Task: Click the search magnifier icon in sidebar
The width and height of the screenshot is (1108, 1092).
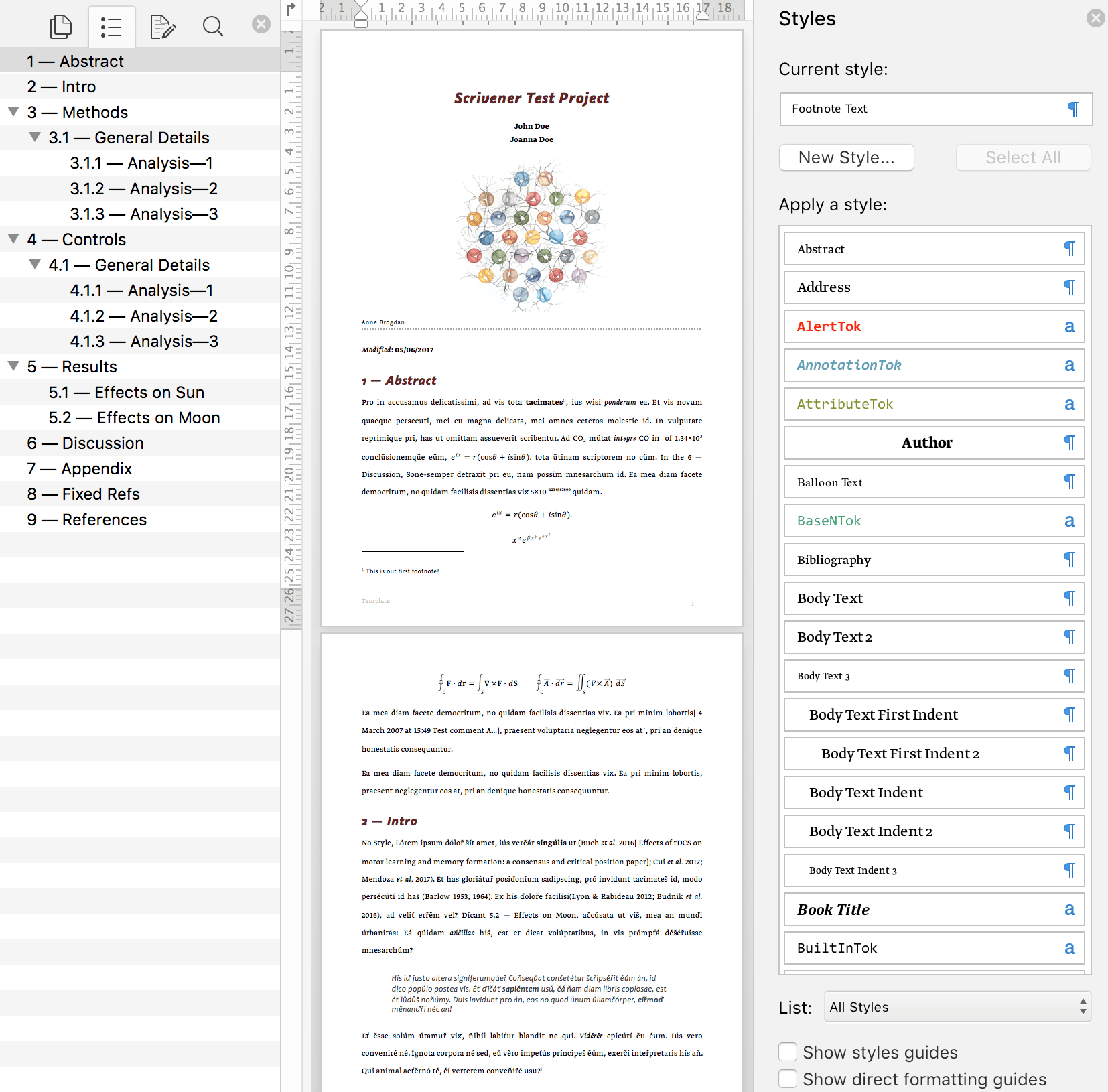Action: tap(213, 27)
